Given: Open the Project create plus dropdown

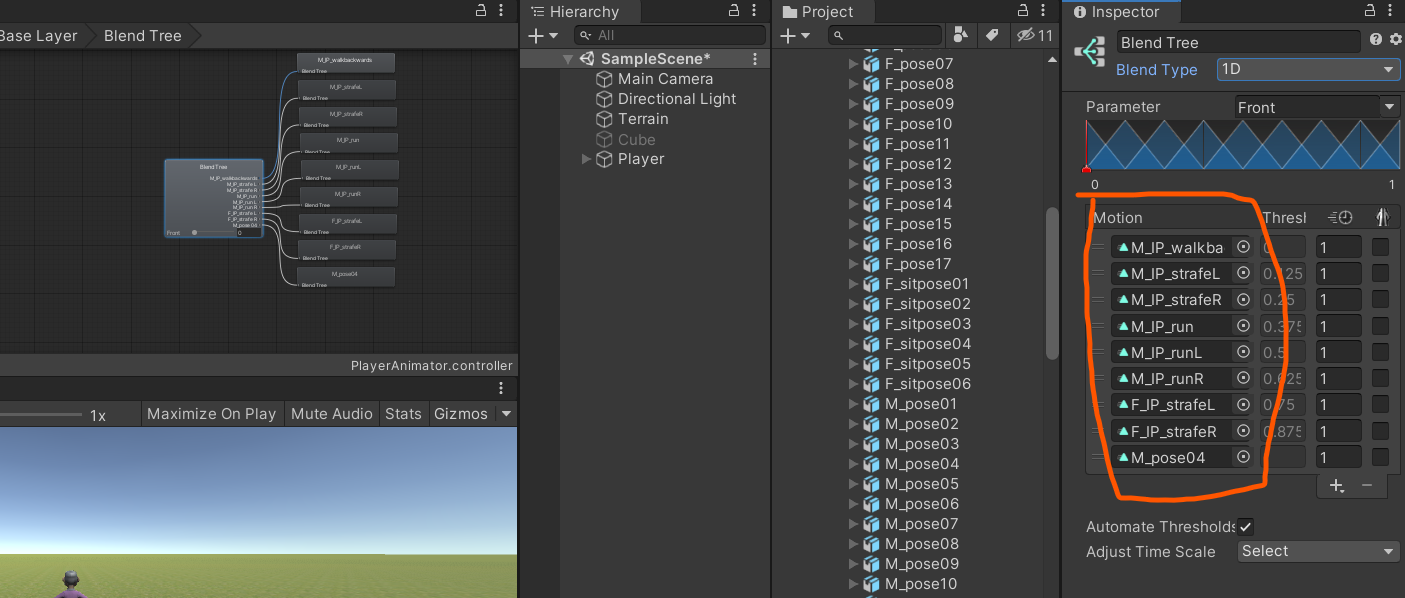Looking at the screenshot, I should click(793, 35).
